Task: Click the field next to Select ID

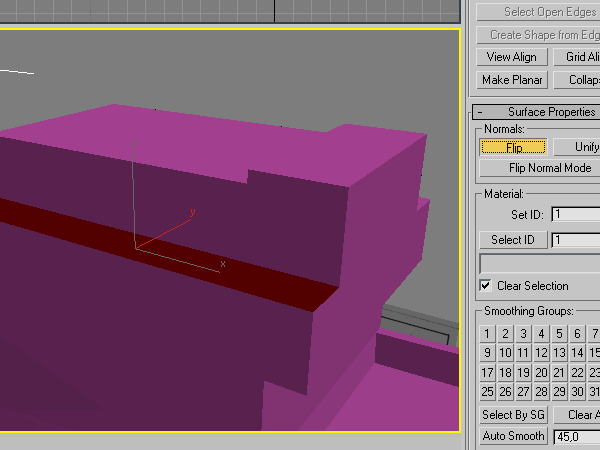Action: pyautogui.click(x=576, y=240)
